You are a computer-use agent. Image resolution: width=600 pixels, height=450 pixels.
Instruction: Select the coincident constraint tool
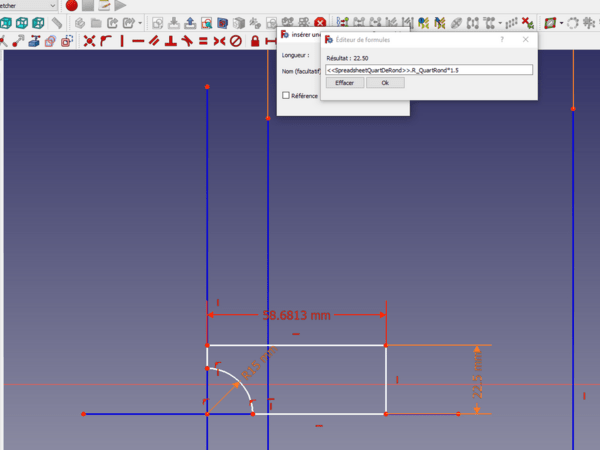[x=89, y=41]
